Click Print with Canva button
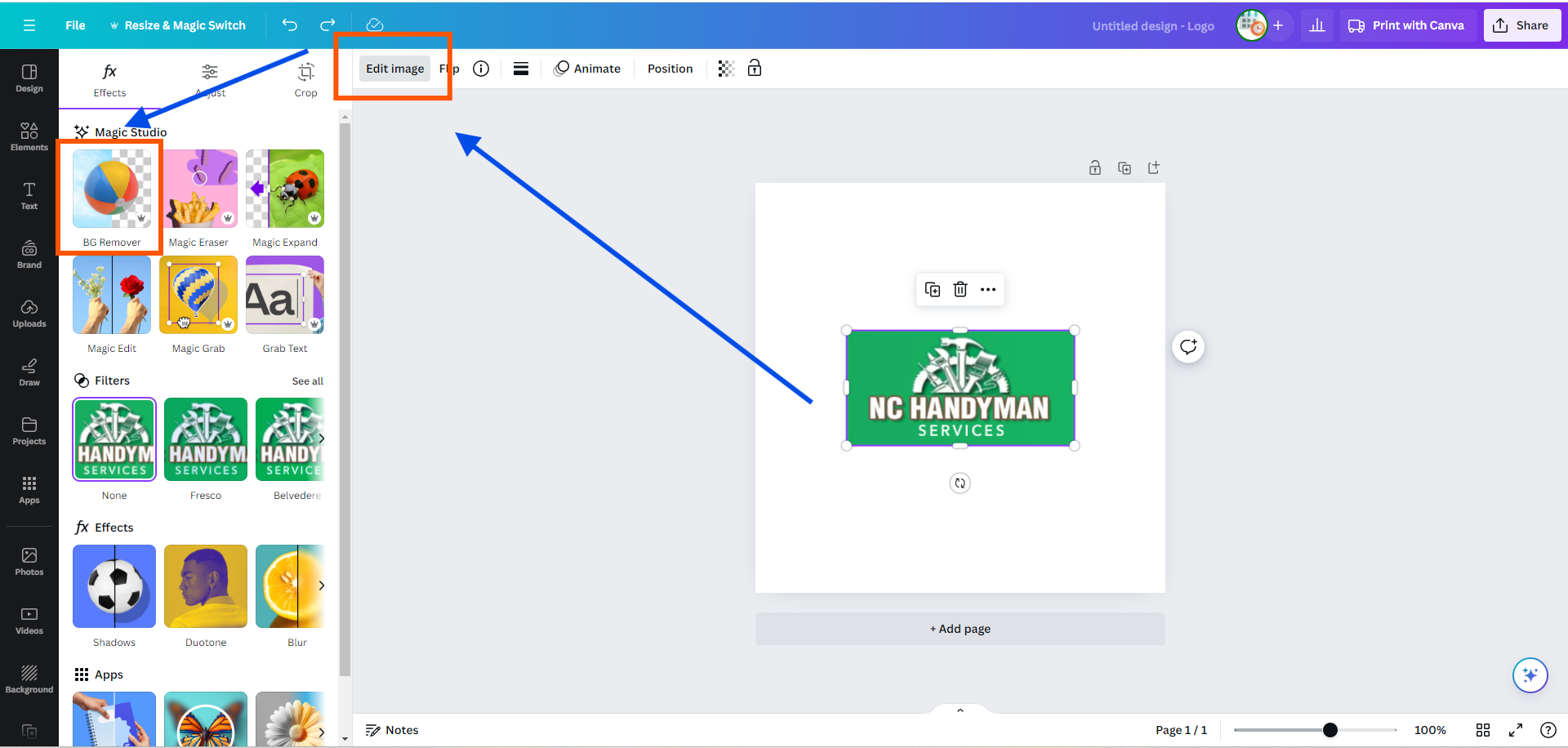The width and height of the screenshot is (1568, 748). [x=1406, y=25]
